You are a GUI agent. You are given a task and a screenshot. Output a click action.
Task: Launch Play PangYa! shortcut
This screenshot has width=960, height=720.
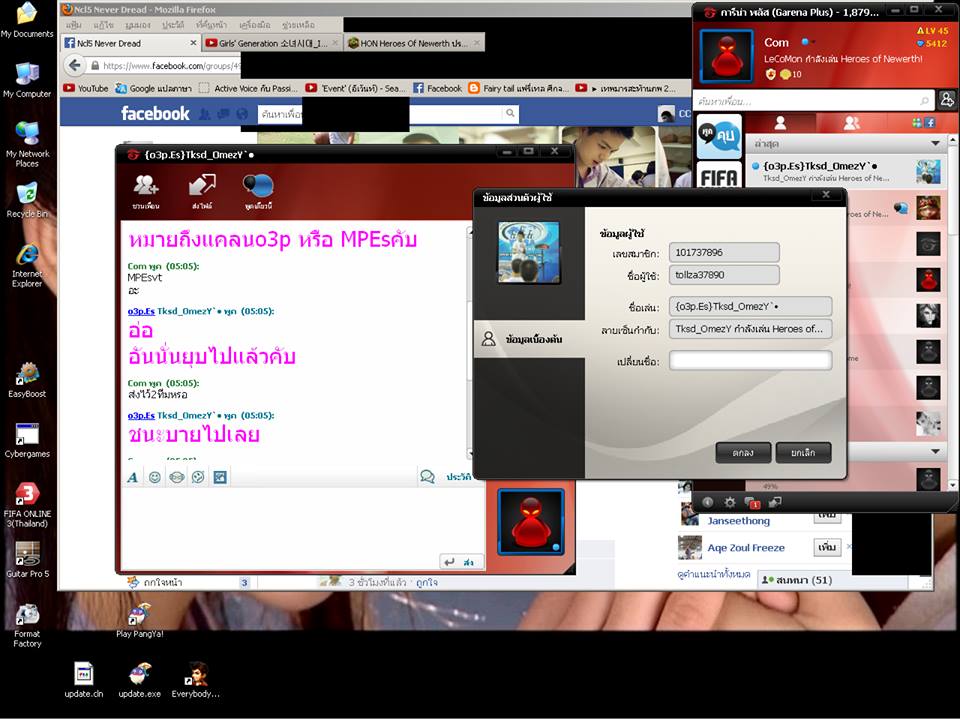(x=140, y=620)
